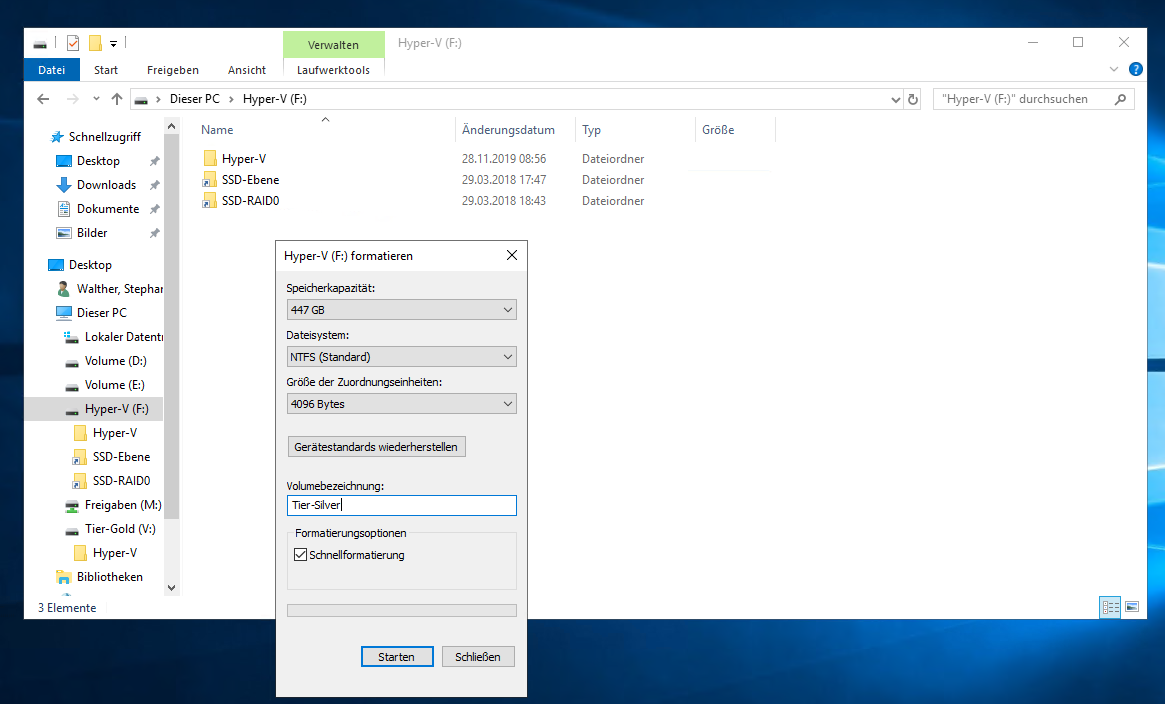Image resolution: width=1165 pixels, height=704 pixels.
Task: Refresh the Hyper-V (F:) folder view
Action: coord(913,99)
